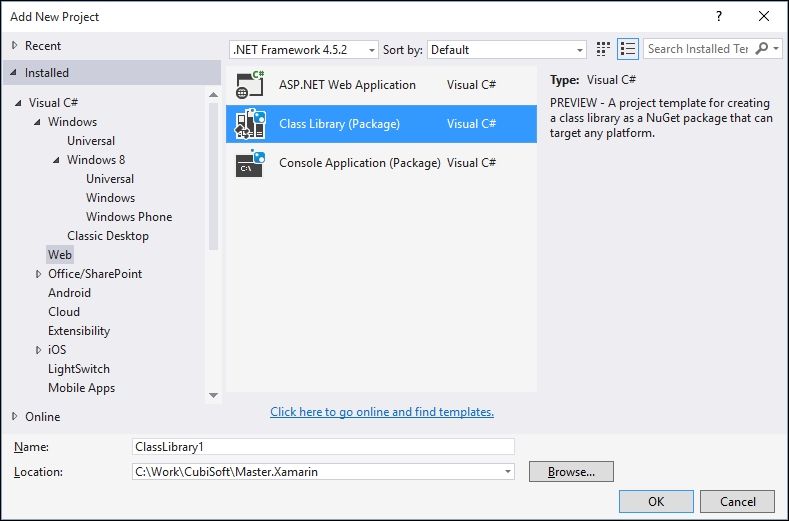Click the Browse... button

[x=571, y=472]
